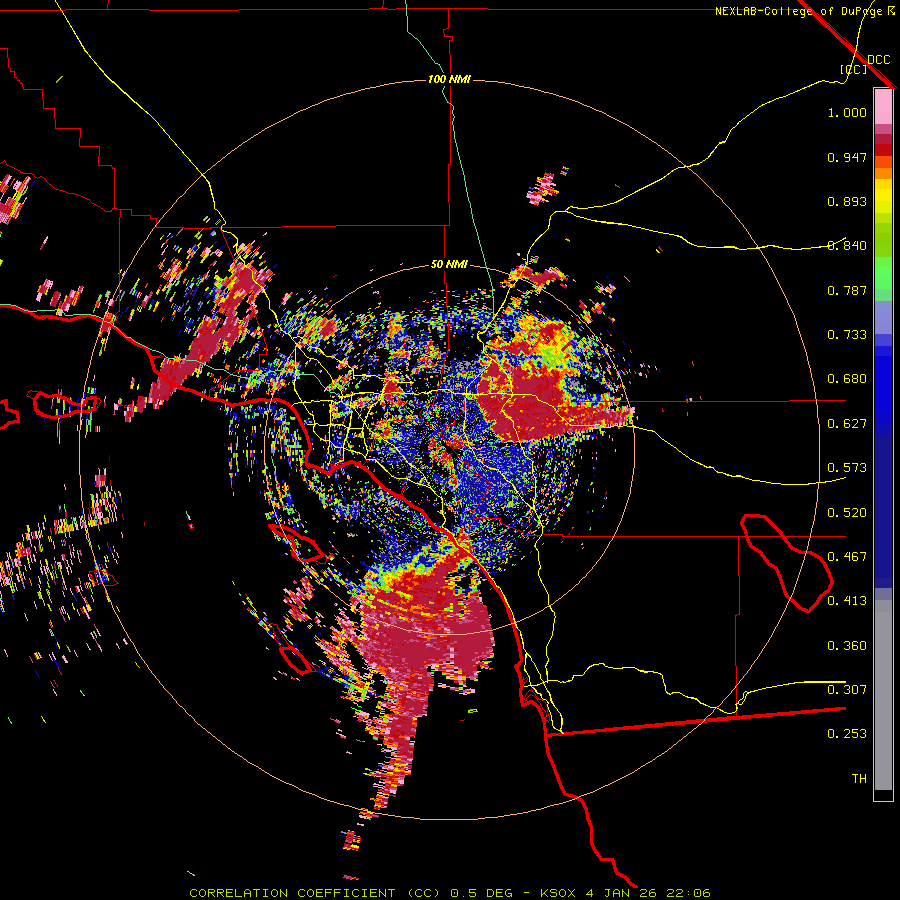The image size is (900, 900).
Task: Click the CORRELATION COEFFICIENT caption title
Action: [292, 893]
